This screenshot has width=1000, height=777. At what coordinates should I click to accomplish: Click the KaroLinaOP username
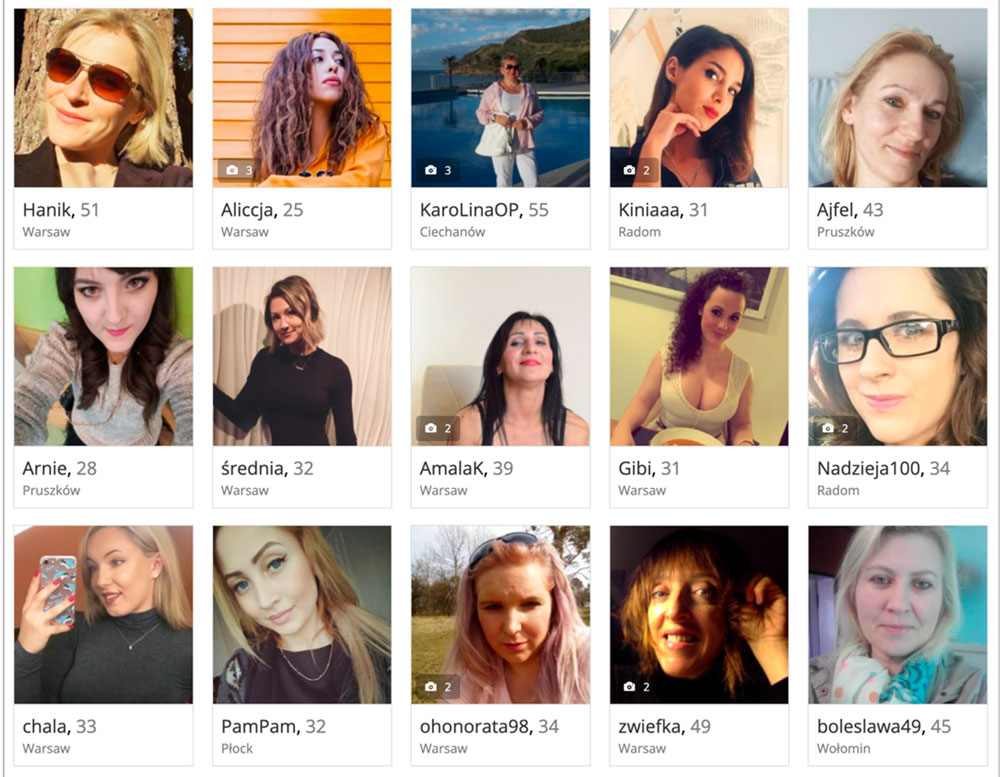pos(469,210)
